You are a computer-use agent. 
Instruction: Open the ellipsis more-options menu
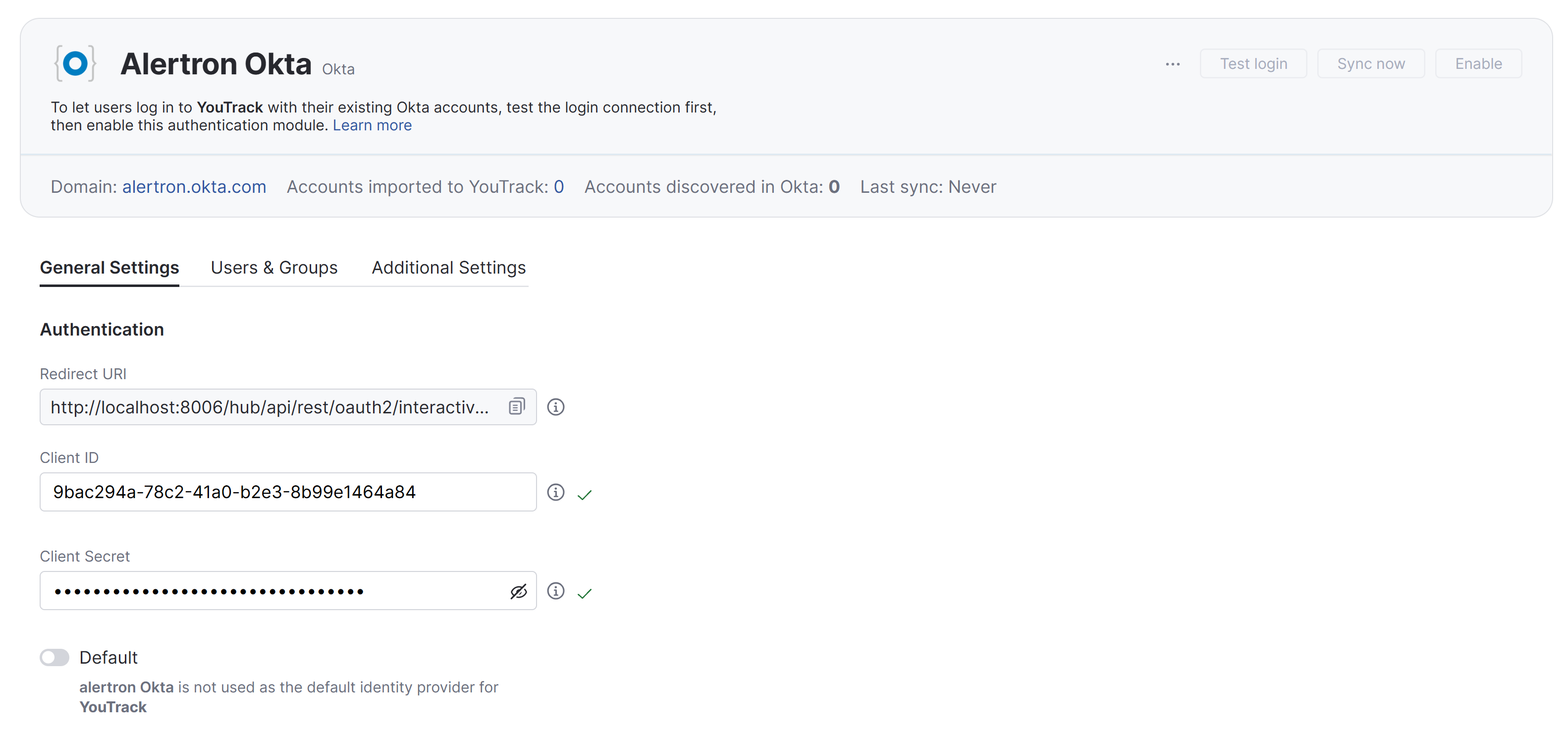tap(1172, 63)
